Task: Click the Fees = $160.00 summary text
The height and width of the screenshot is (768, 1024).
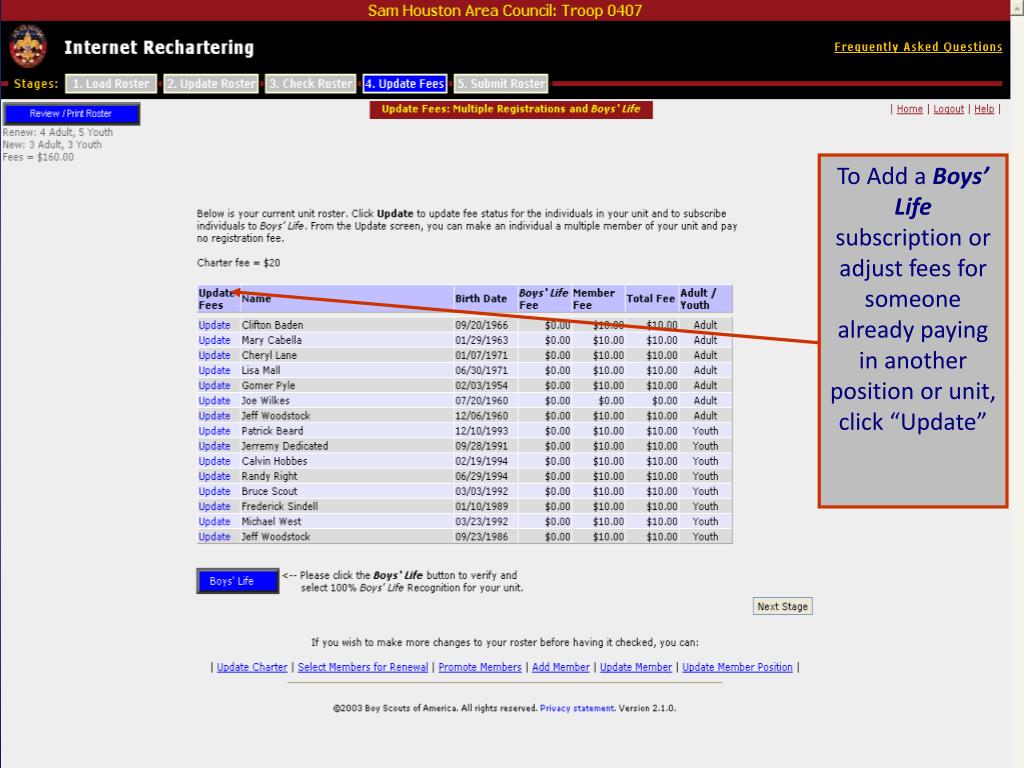Action: (x=38, y=157)
